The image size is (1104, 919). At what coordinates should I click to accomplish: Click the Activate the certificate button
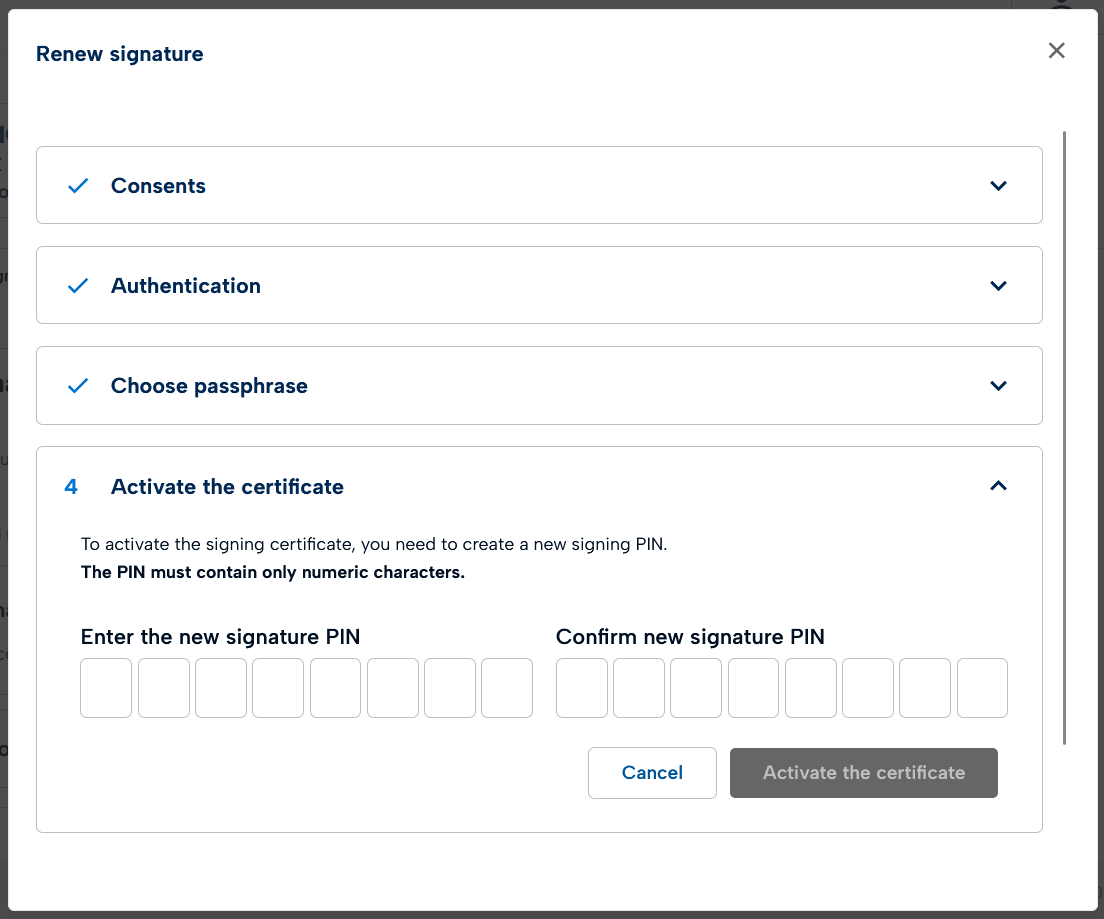[863, 773]
